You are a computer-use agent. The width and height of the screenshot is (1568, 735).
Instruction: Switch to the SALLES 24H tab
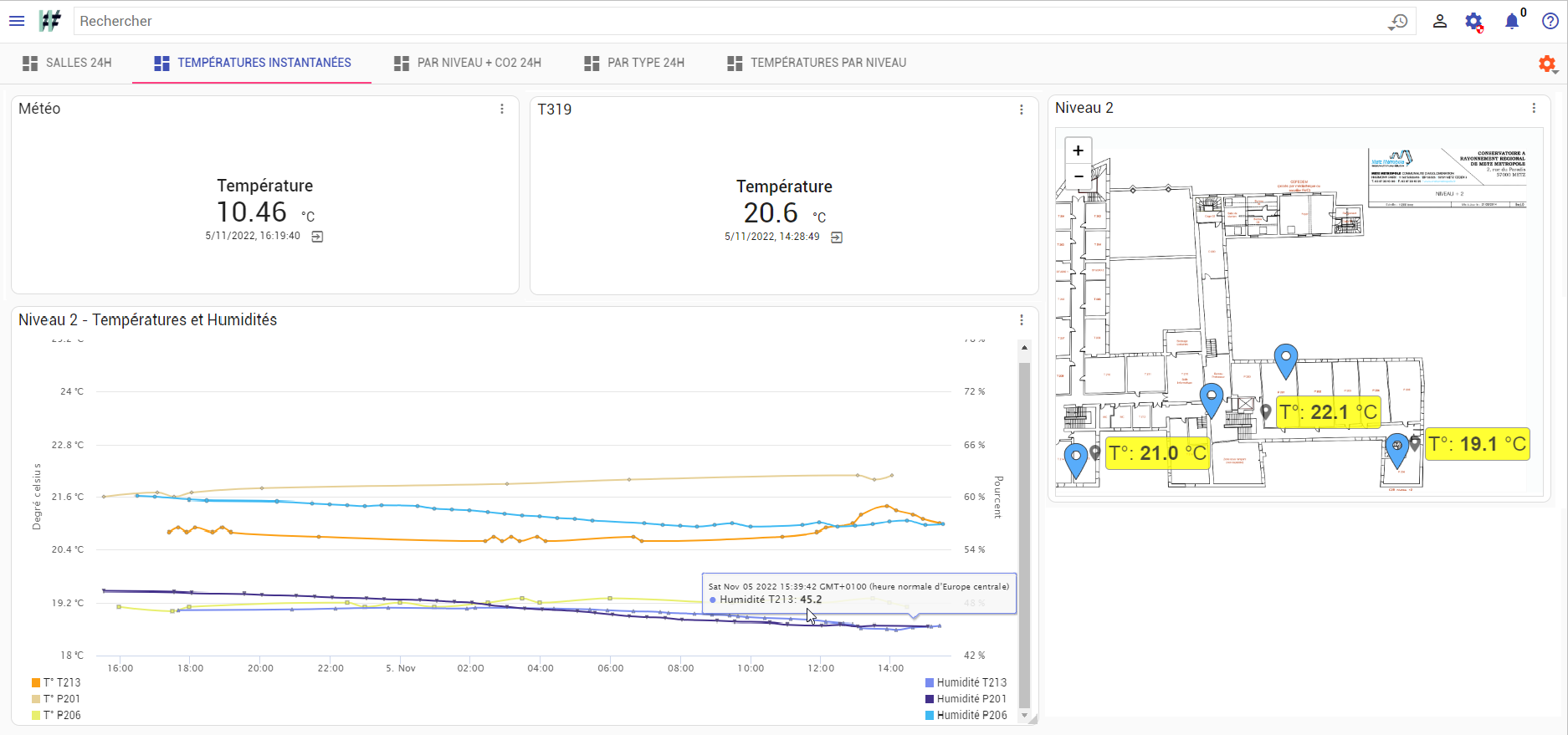67,63
